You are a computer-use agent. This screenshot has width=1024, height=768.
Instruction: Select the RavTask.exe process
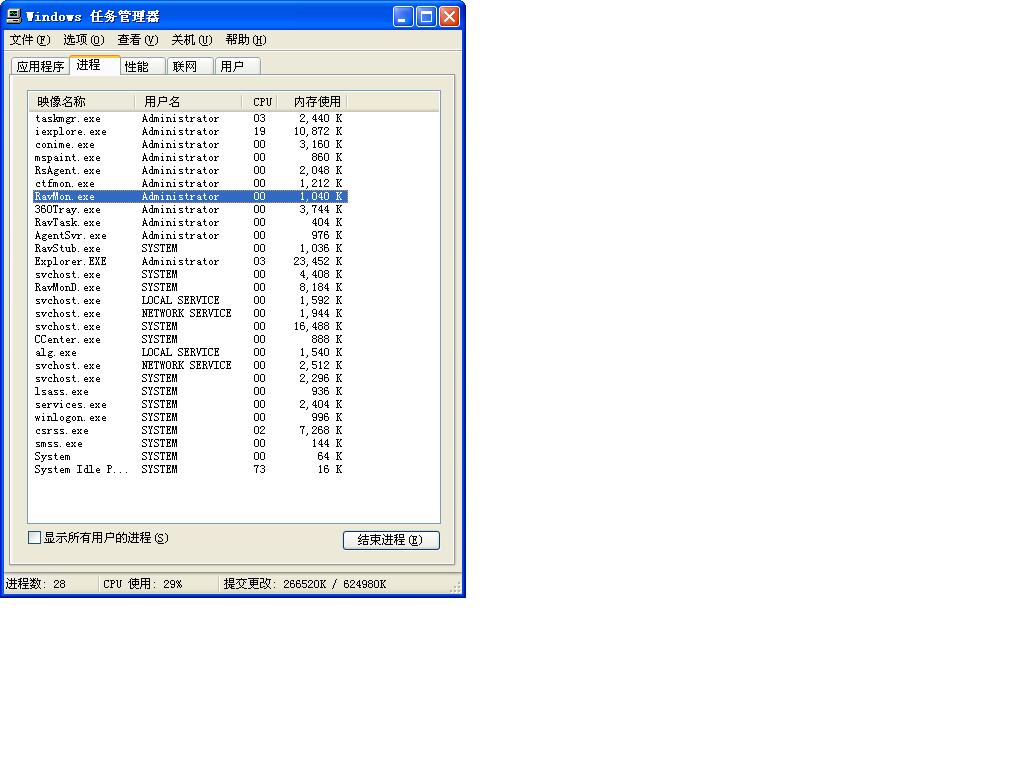point(189,223)
